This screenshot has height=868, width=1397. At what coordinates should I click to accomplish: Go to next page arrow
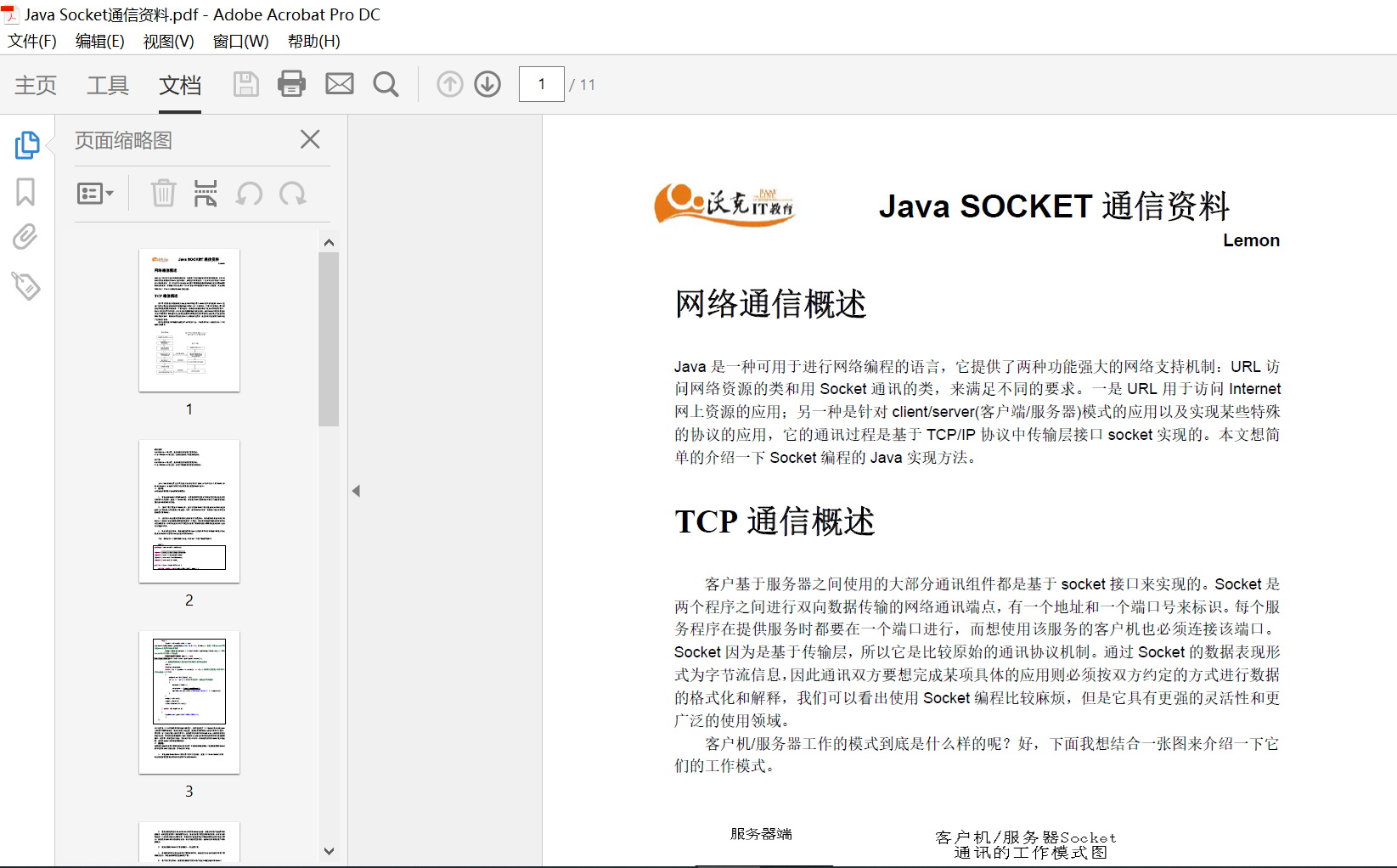[487, 84]
